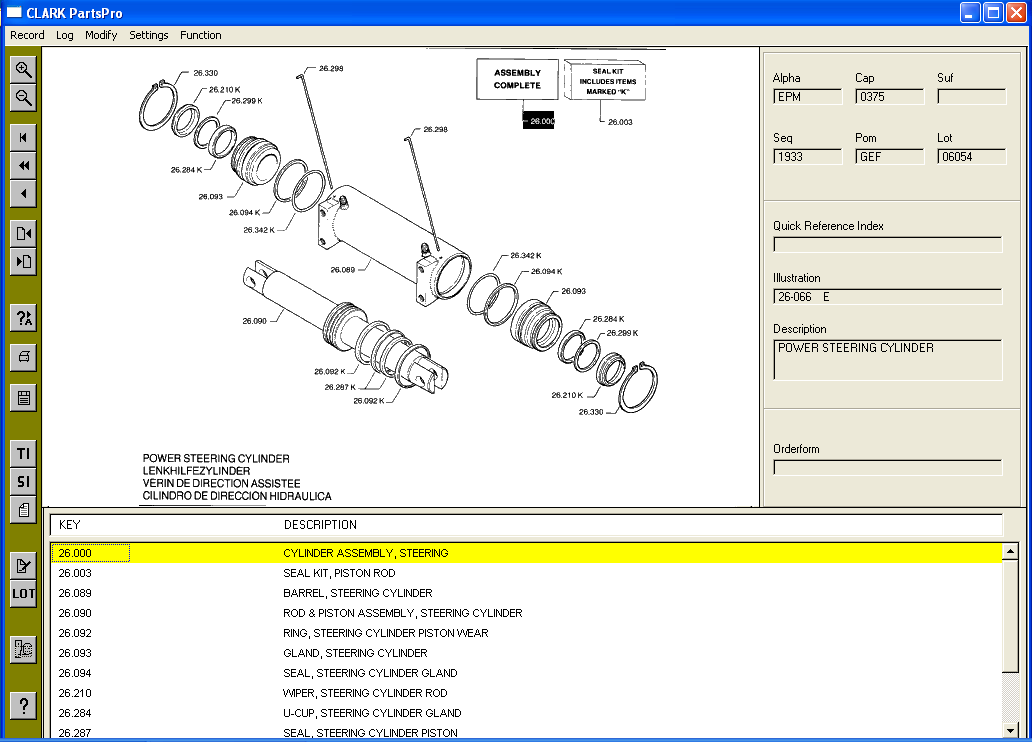The height and width of the screenshot is (742, 1032).
Task: Click the KEY column header
Action: click(69, 525)
